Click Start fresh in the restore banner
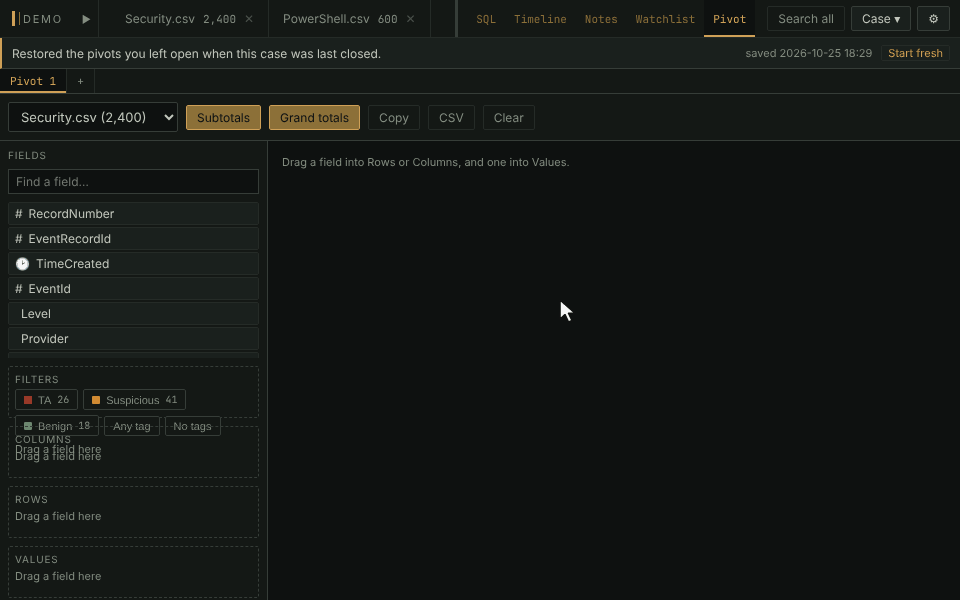The height and width of the screenshot is (600, 960). coord(915,53)
